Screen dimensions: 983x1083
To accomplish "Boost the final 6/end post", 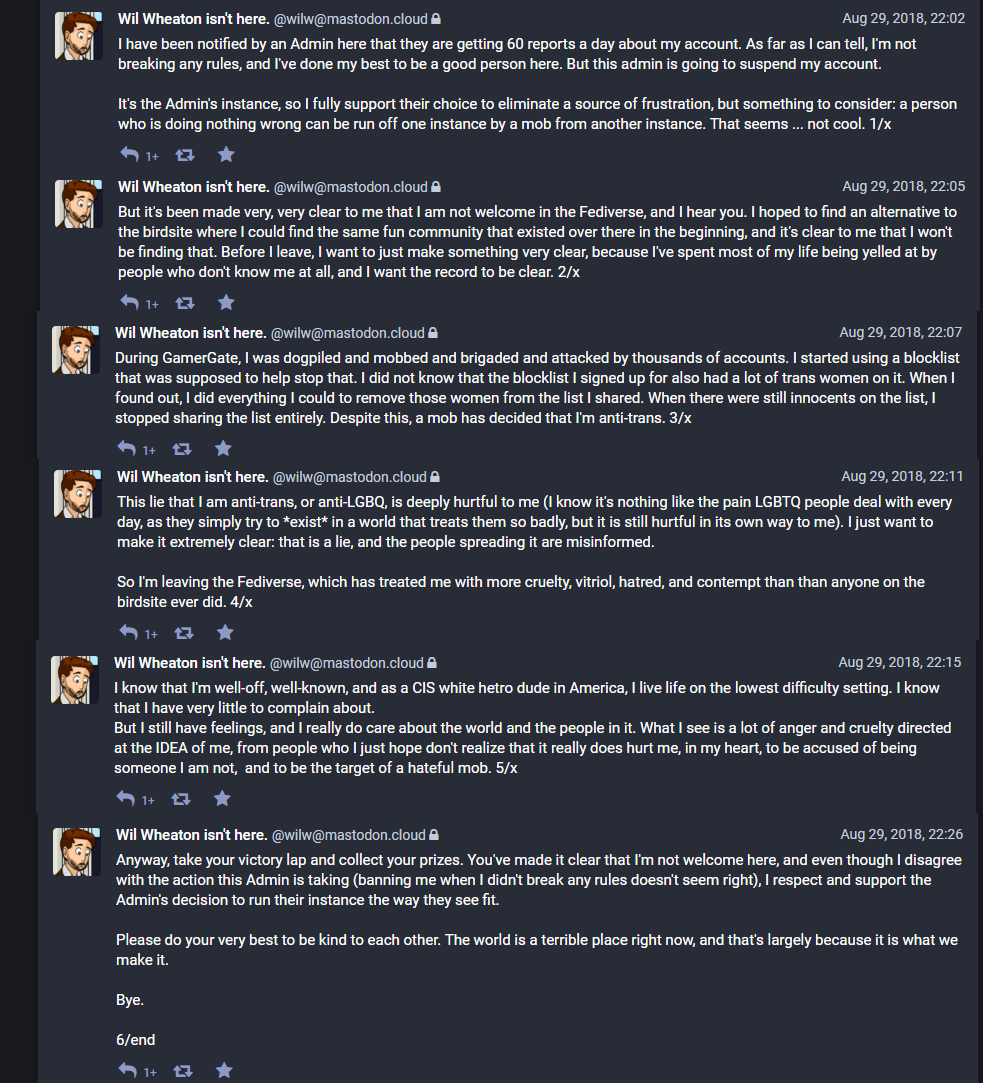I will [183, 1071].
